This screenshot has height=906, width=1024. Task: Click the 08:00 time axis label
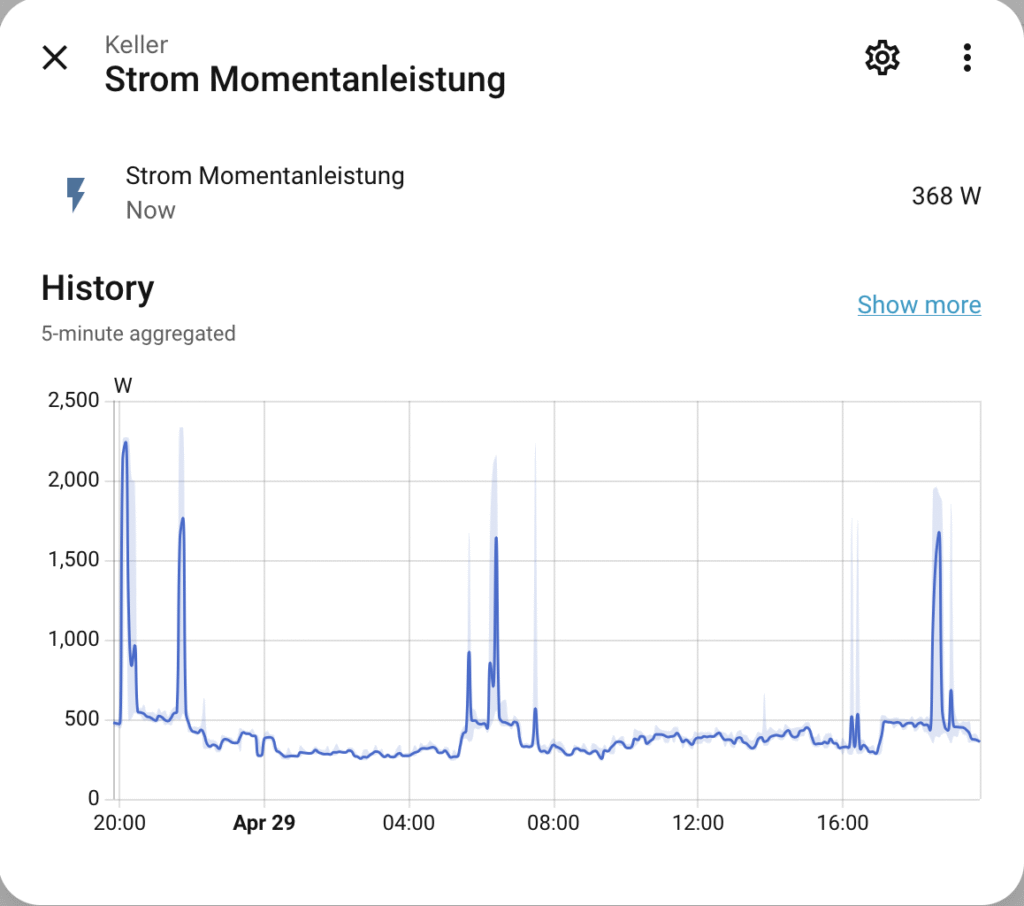[x=553, y=824]
